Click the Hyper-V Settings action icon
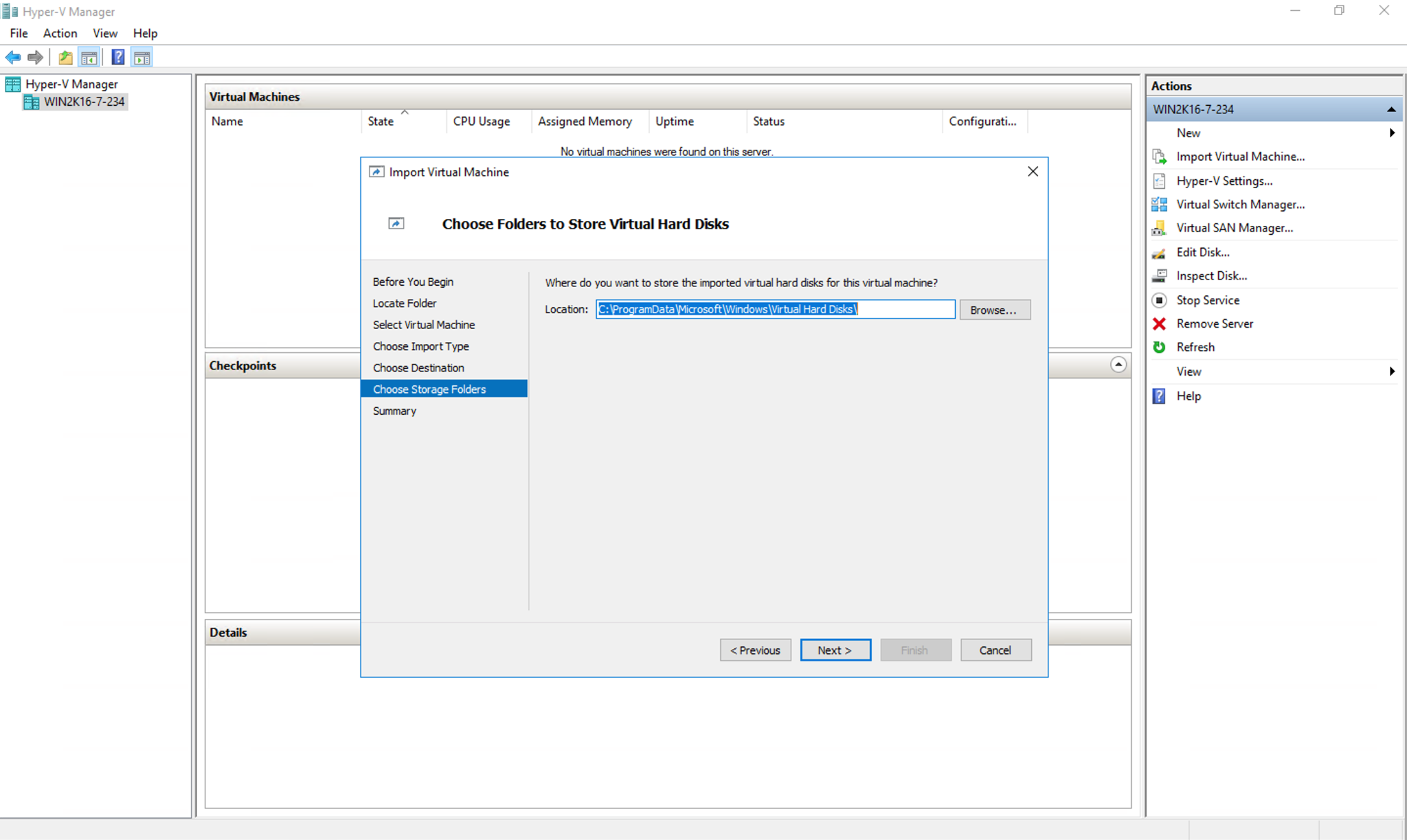This screenshot has width=1407, height=840. pyautogui.click(x=1160, y=181)
